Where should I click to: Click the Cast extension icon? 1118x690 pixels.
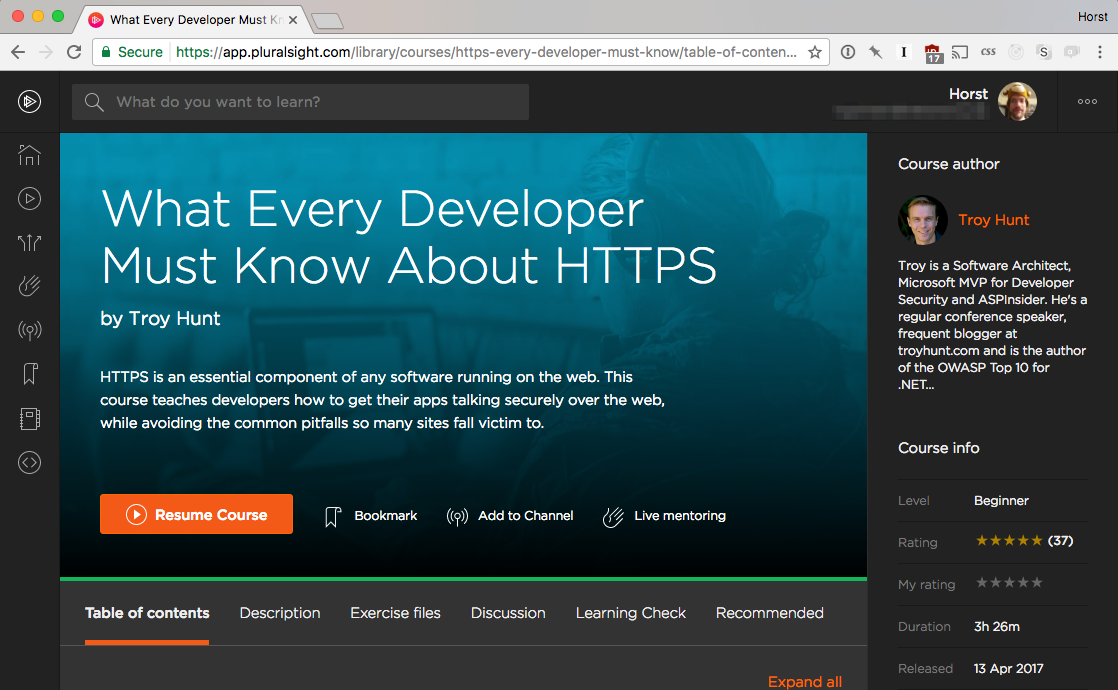click(x=960, y=52)
